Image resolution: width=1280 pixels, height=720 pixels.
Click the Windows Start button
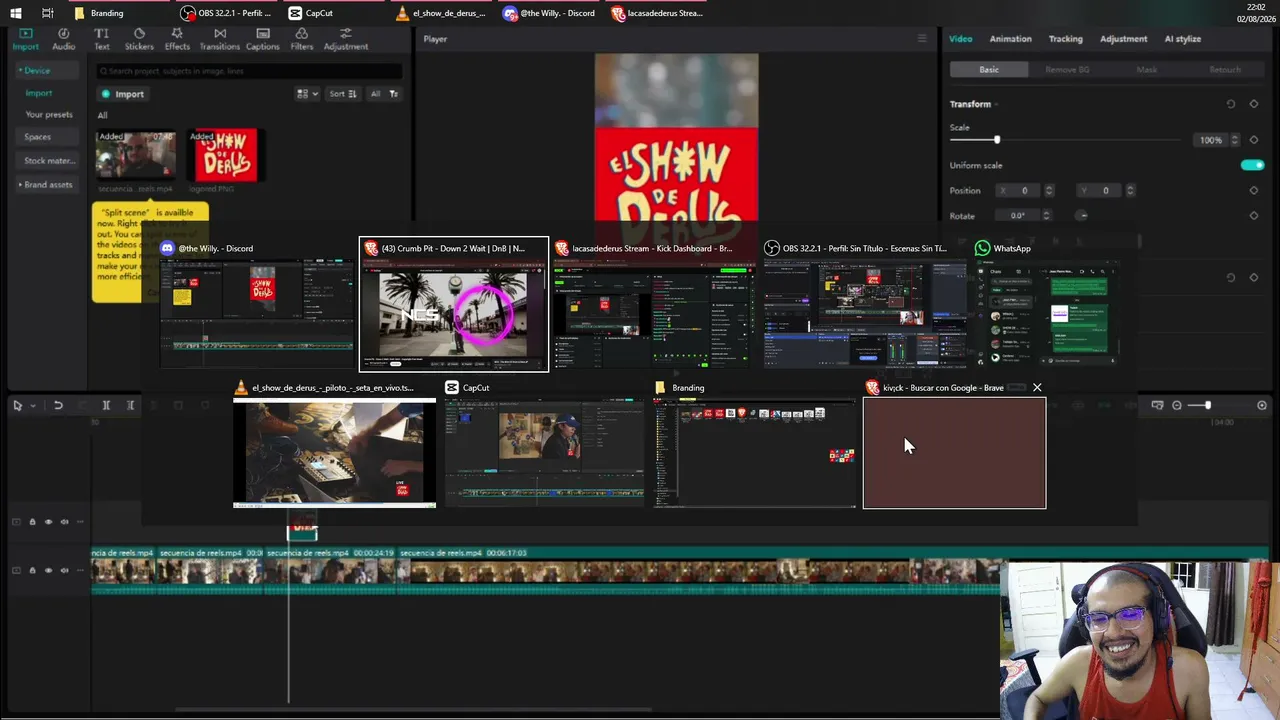tap(16, 13)
